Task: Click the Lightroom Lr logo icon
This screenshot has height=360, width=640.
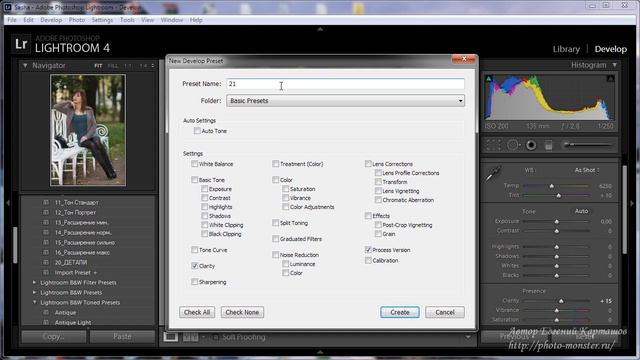Action: pos(21,44)
